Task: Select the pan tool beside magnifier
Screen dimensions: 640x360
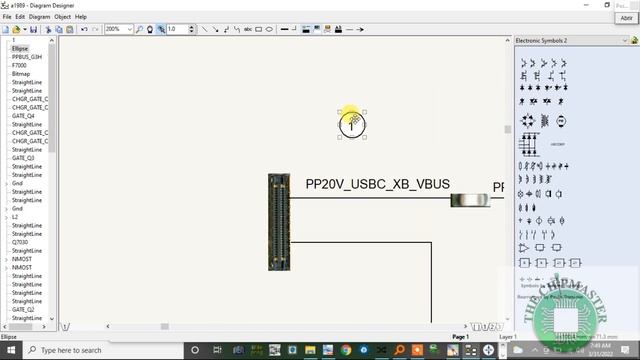Action: [150, 29]
